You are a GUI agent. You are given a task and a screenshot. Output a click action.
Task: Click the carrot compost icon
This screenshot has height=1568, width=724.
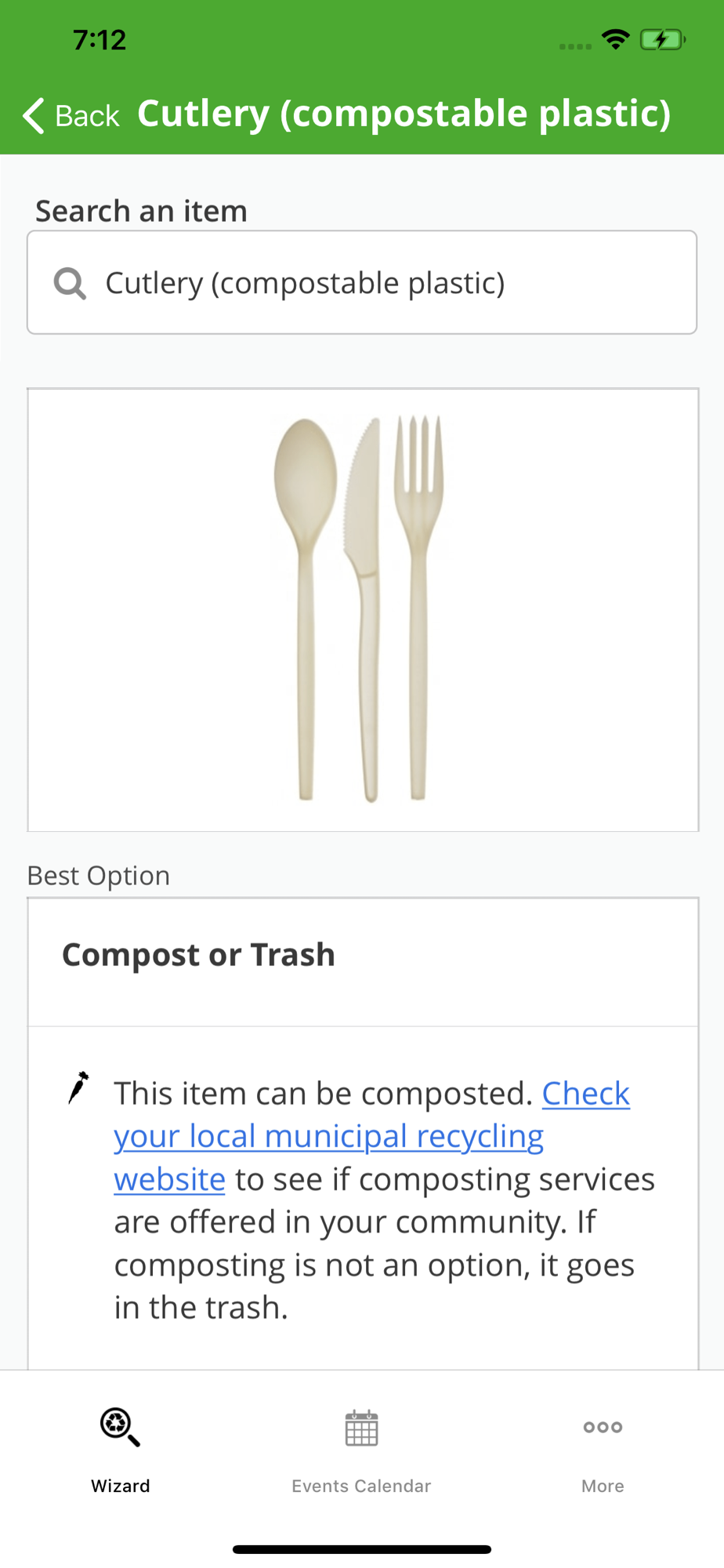point(78,1087)
